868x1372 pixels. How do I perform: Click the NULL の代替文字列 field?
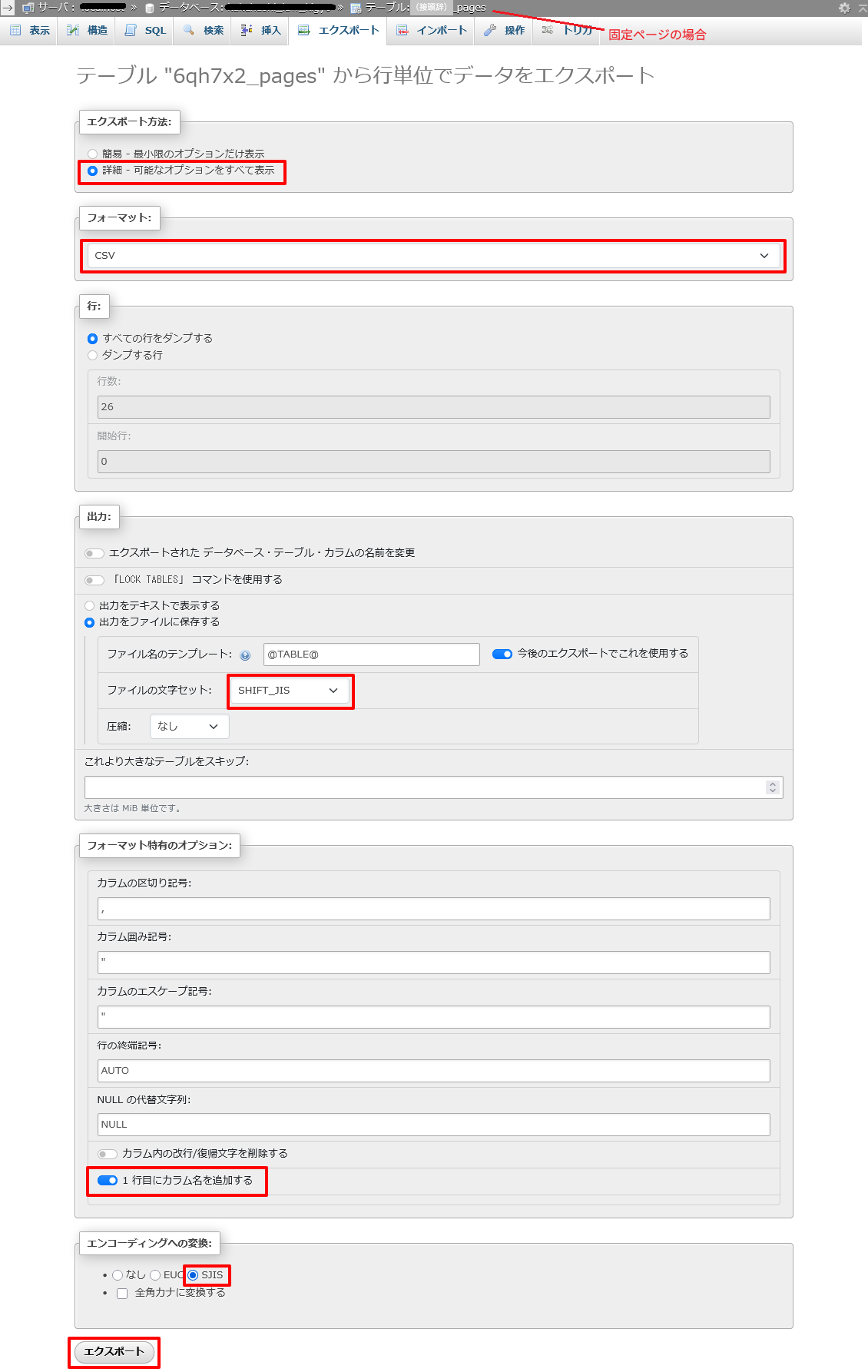click(x=434, y=1125)
